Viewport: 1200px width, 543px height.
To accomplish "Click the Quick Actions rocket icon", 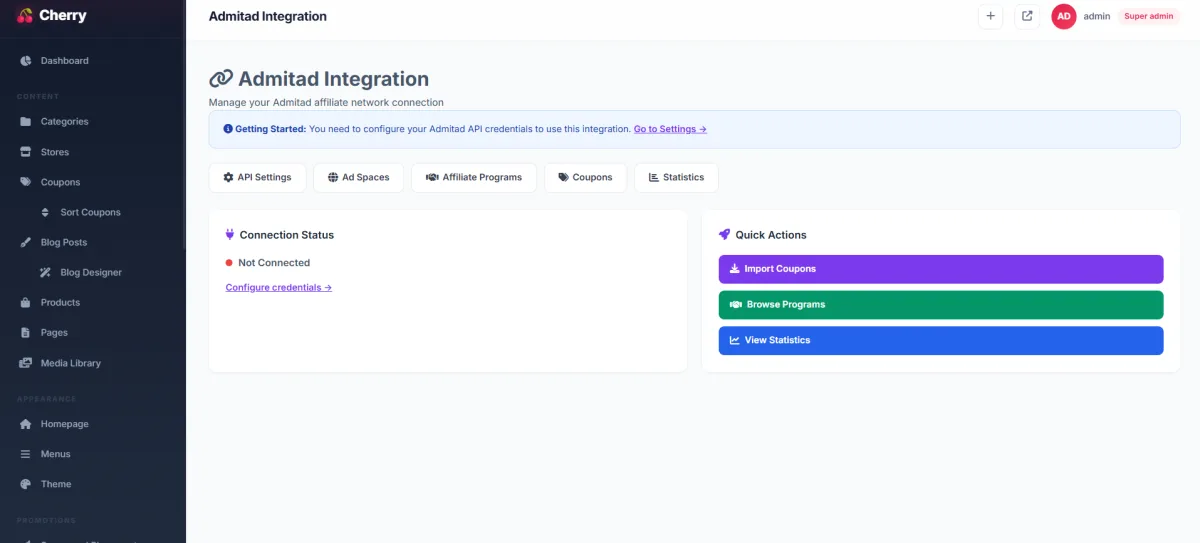I will click(725, 235).
